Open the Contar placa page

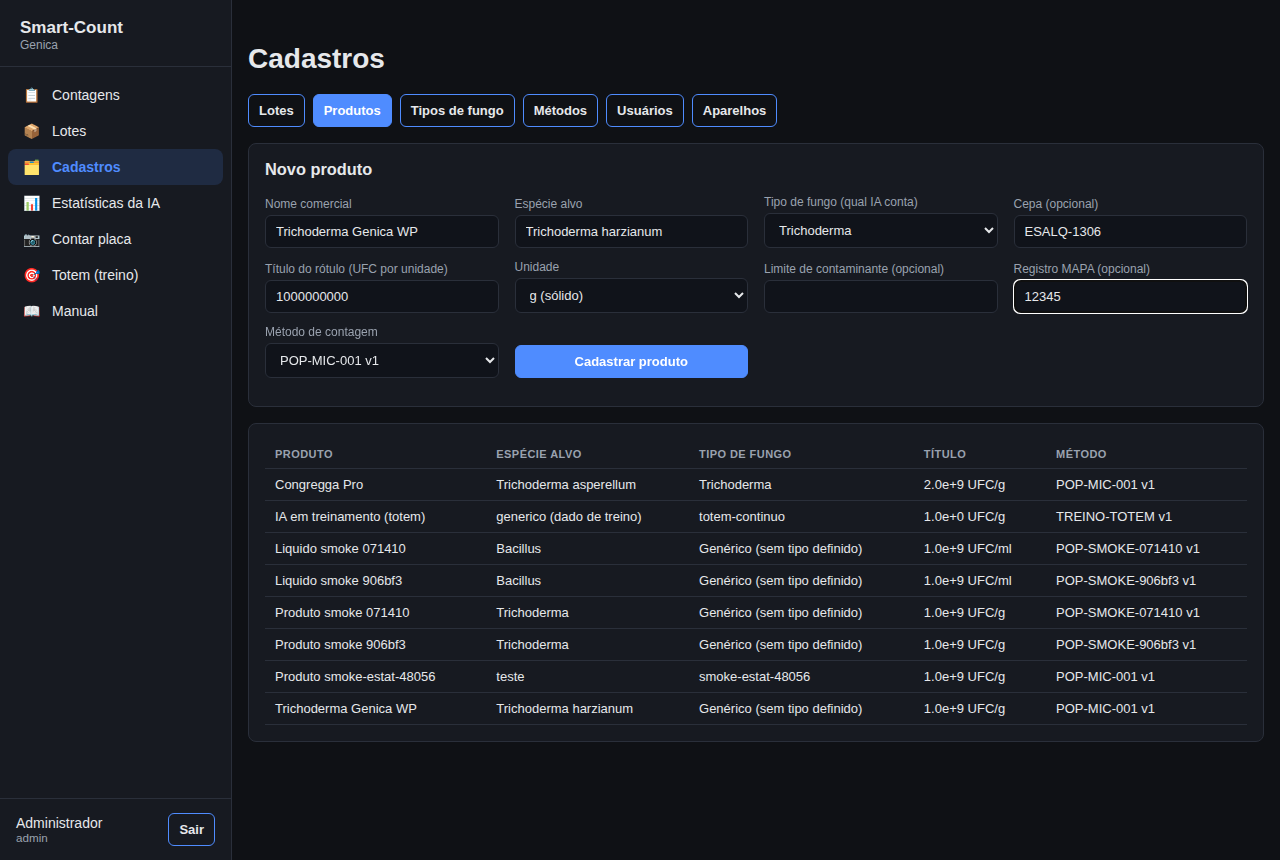116,239
